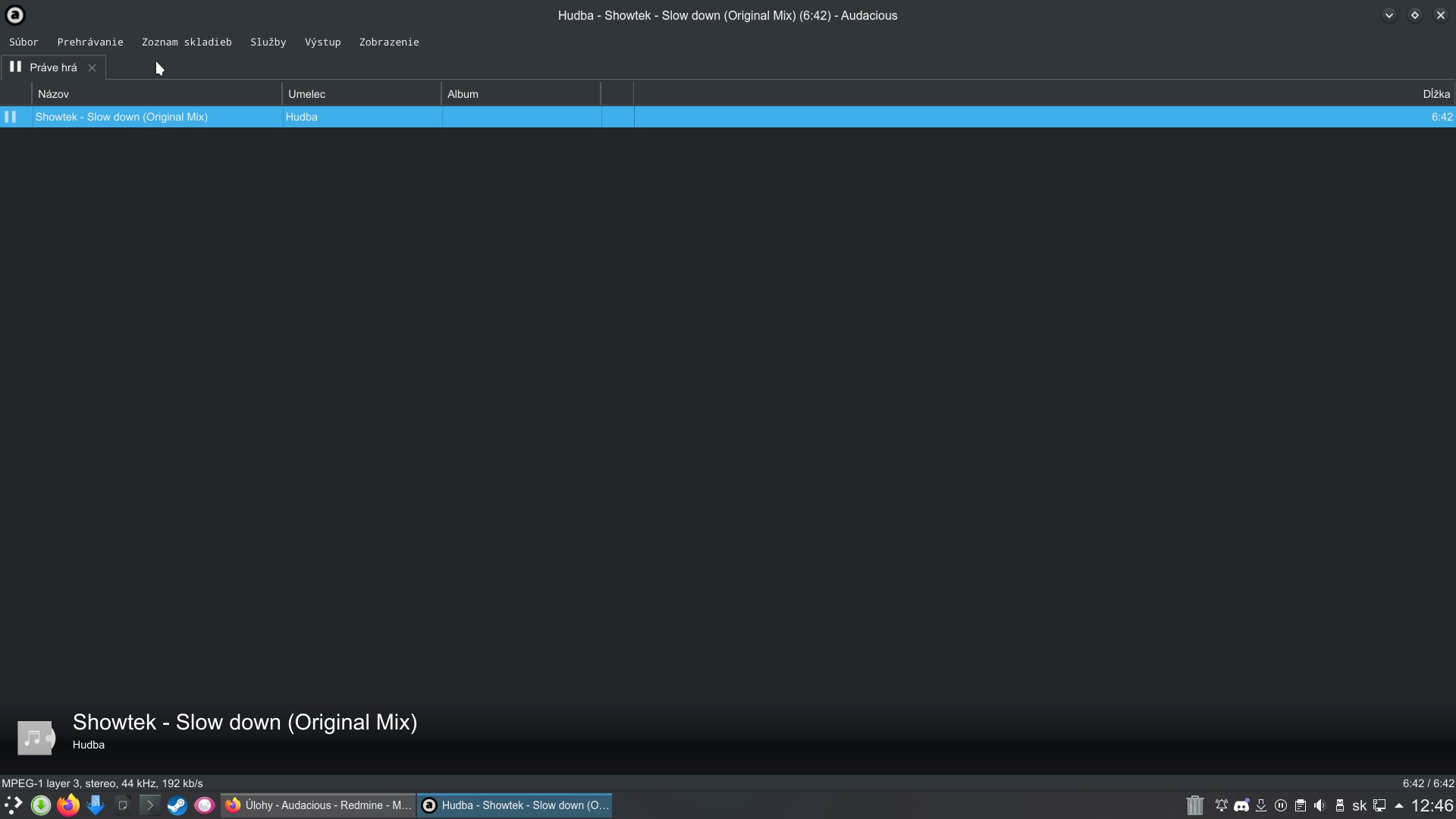Click the 6:42 / 6:42 time status
The width and height of the screenshot is (1456, 819).
pos(1428,783)
